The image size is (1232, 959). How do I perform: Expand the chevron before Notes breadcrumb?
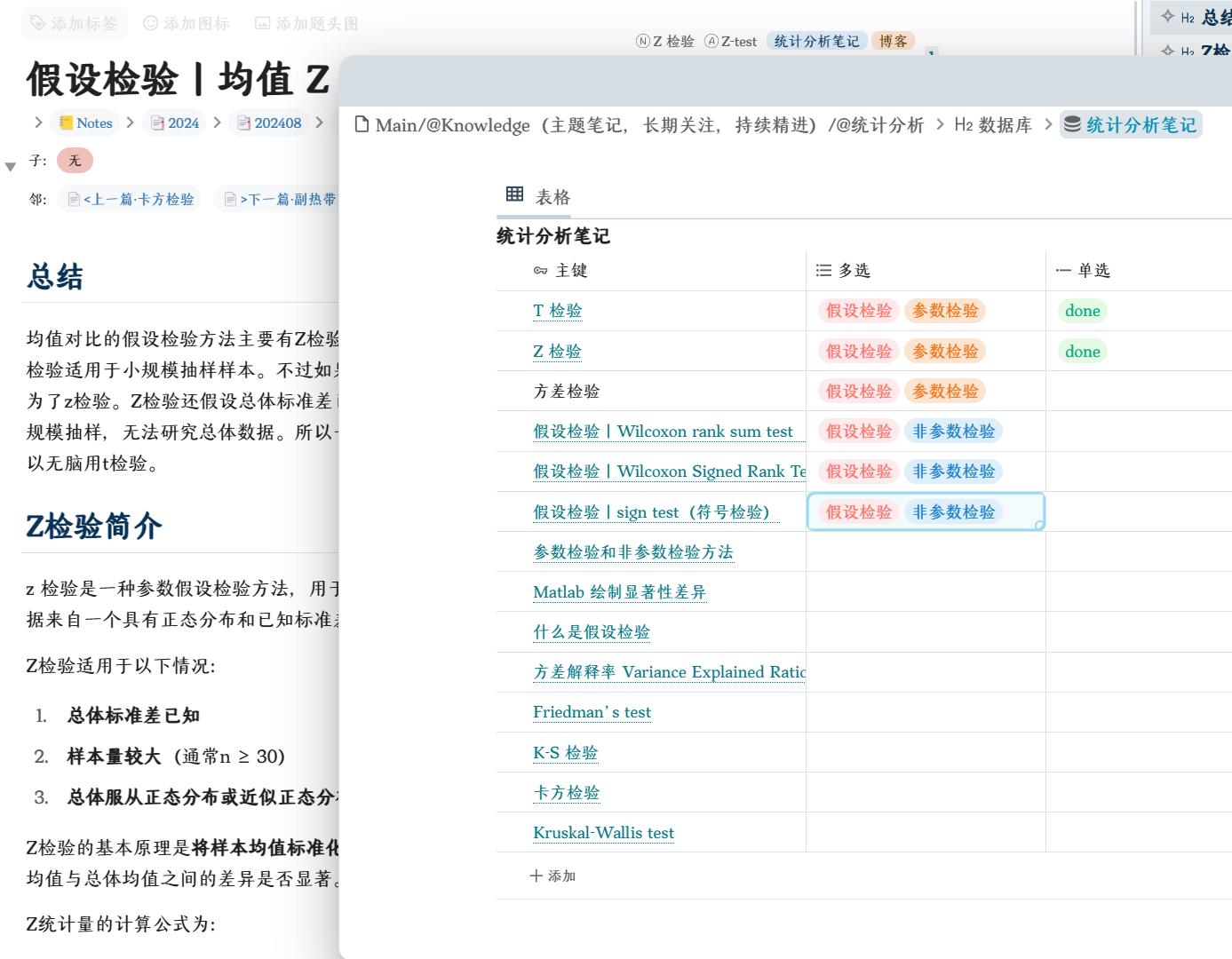click(38, 123)
